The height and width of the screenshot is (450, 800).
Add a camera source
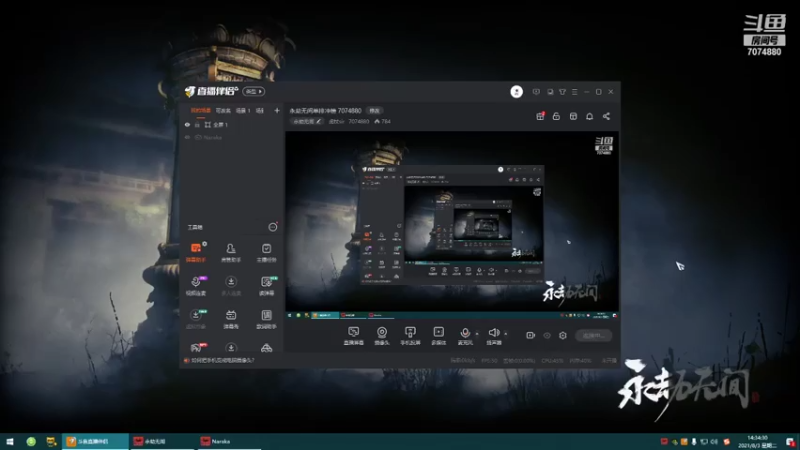coord(382,336)
